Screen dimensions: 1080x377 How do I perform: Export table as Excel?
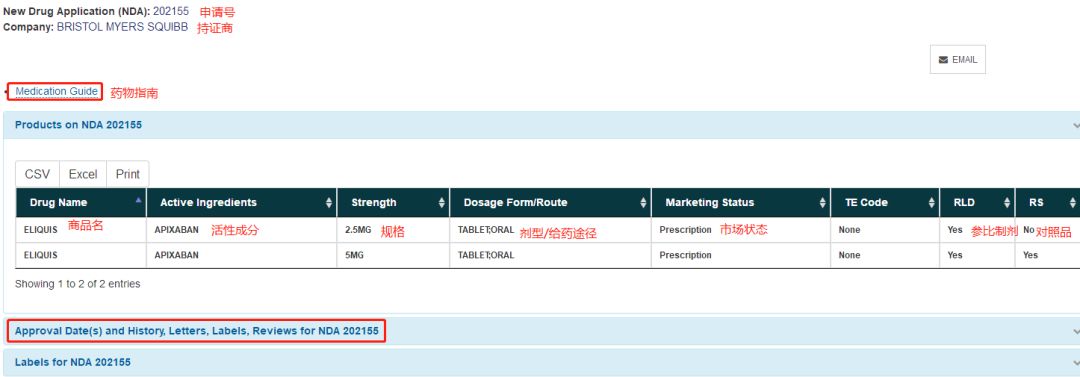click(83, 174)
